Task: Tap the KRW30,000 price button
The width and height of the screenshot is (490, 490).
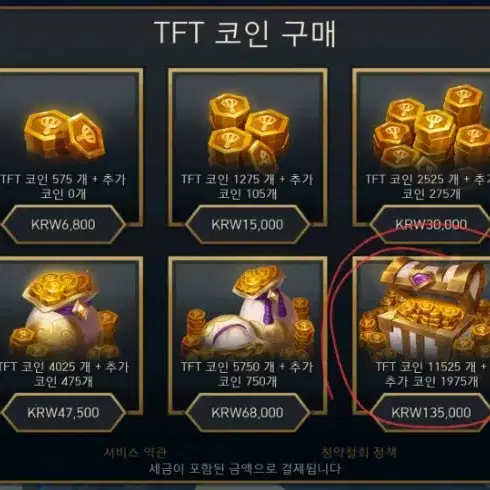Action: point(430,224)
